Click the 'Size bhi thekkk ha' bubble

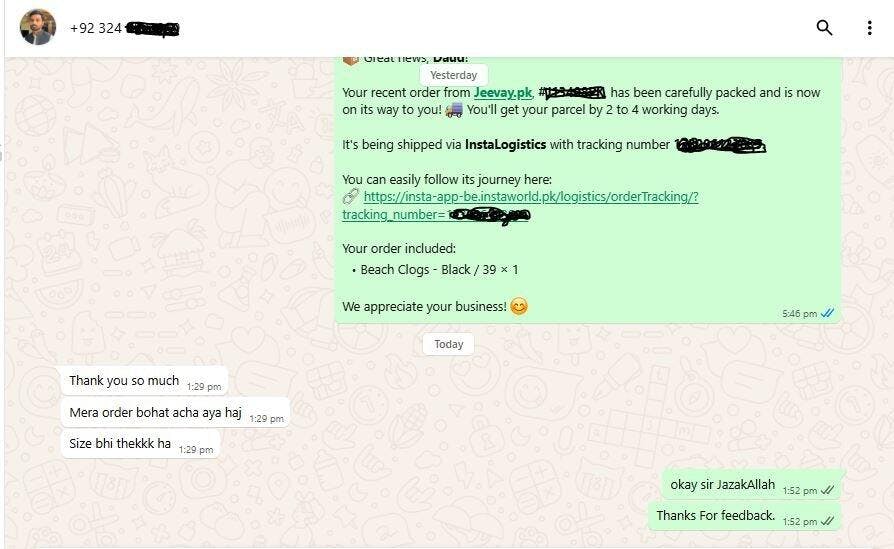(140, 444)
